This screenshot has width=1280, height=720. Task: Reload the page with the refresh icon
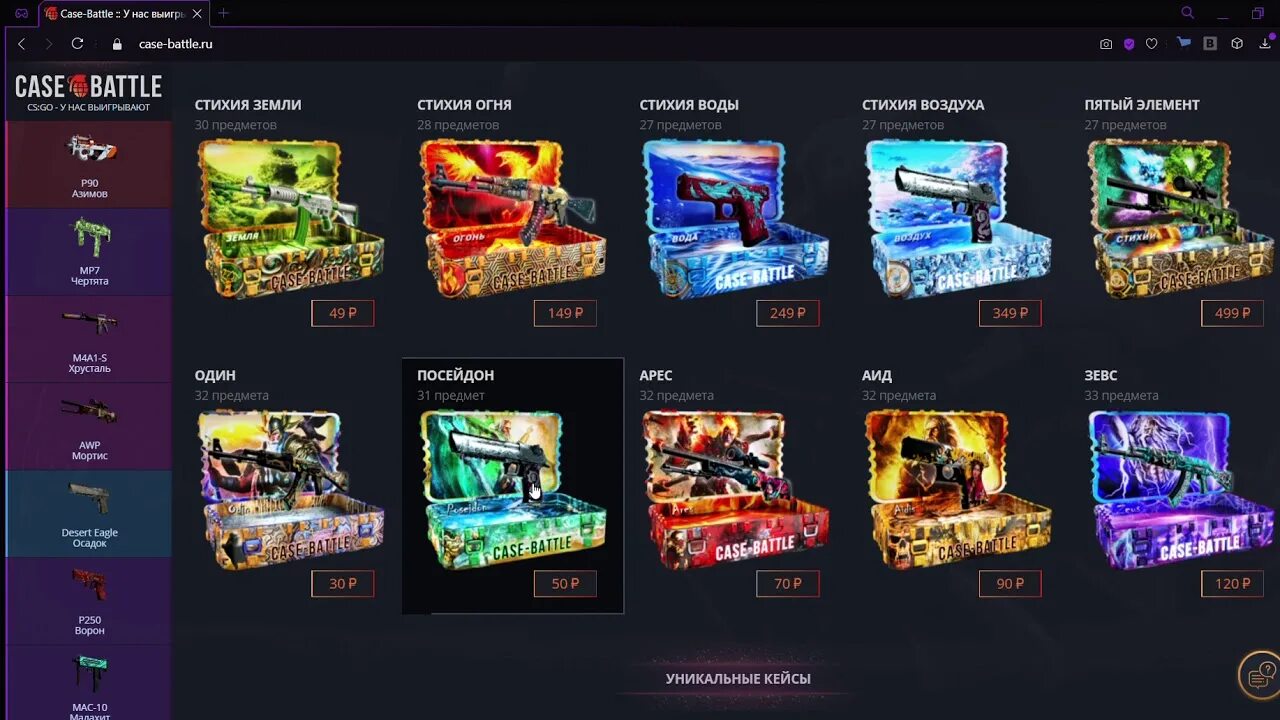pos(77,44)
